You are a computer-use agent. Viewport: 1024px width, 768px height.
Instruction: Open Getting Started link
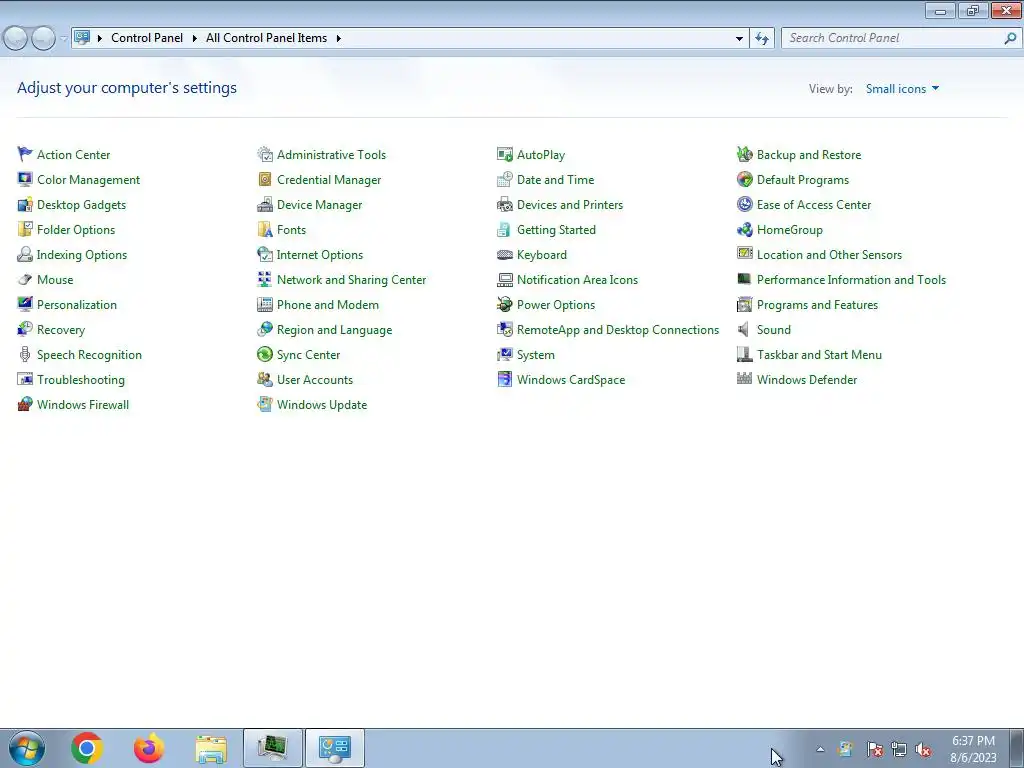pyautogui.click(x=556, y=229)
